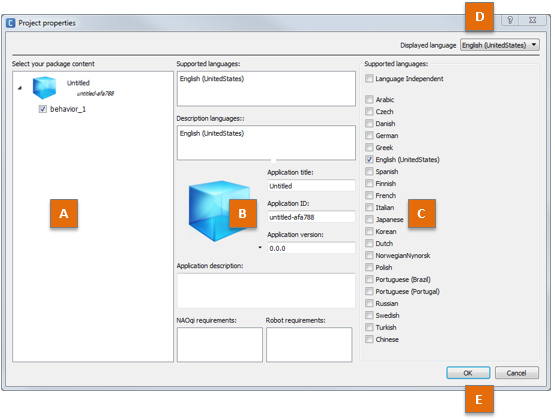Collapse the Untitled package tree node

click(x=20, y=88)
